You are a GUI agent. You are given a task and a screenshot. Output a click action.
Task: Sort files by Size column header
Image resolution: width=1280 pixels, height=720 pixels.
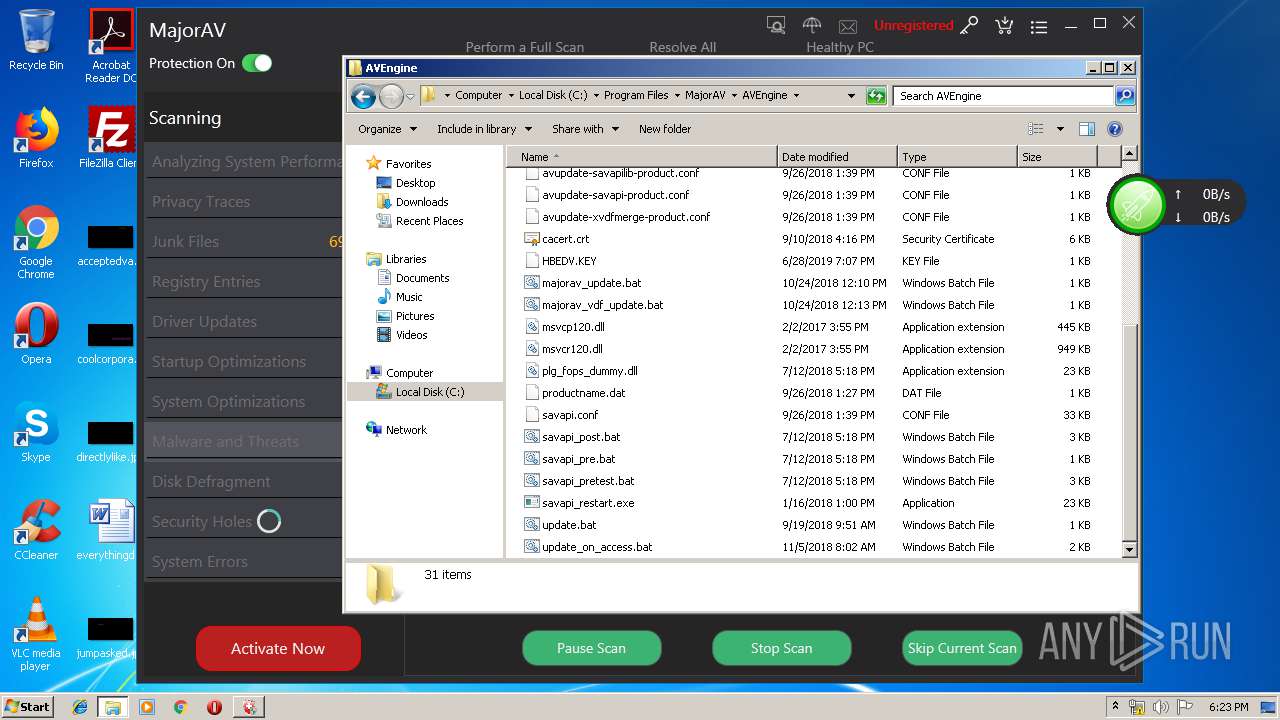point(1057,157)
